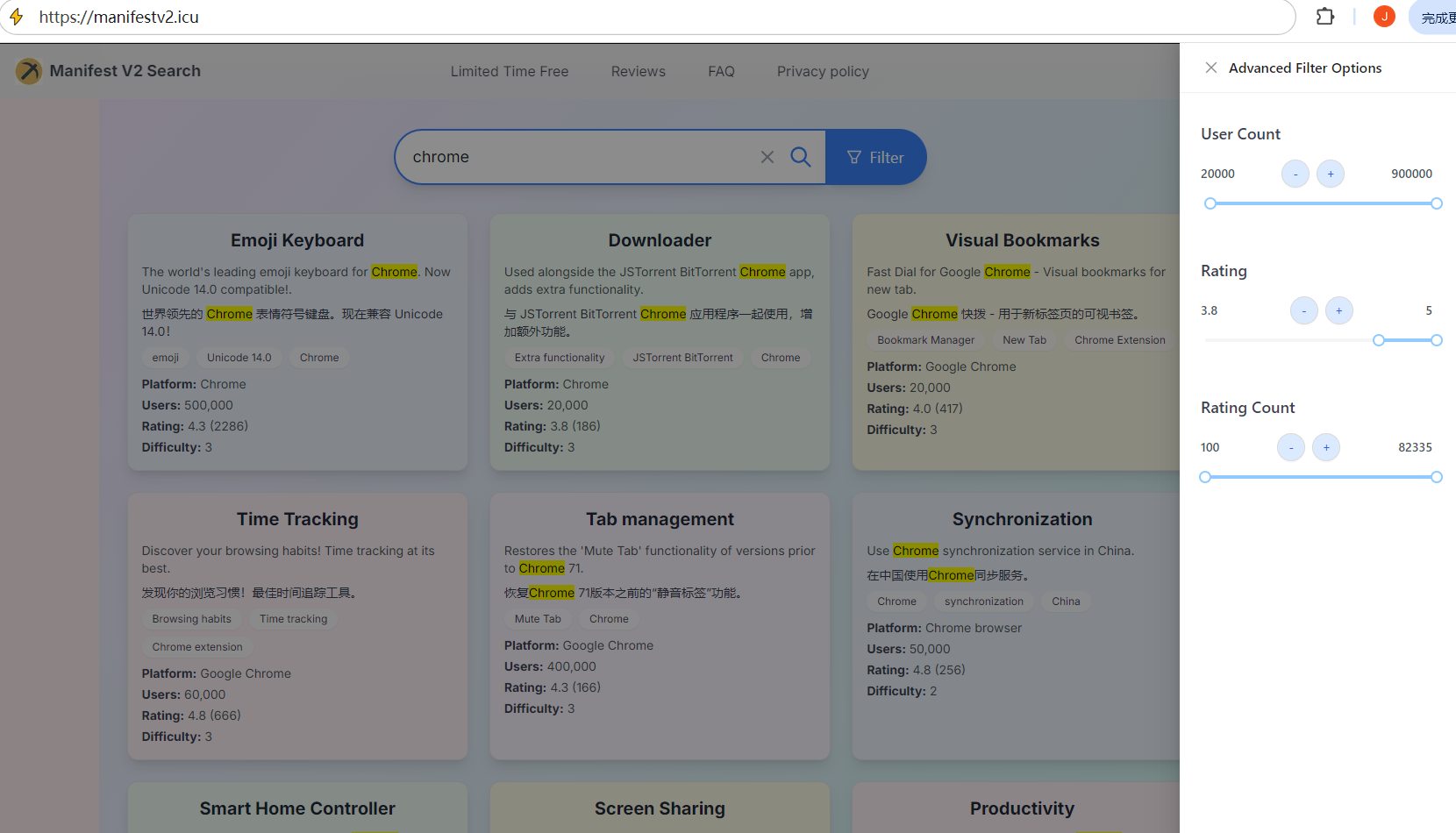Viewport: 1456px width, 833px height.
Task: Select the China tag
Action: [x=1067, y=602]
